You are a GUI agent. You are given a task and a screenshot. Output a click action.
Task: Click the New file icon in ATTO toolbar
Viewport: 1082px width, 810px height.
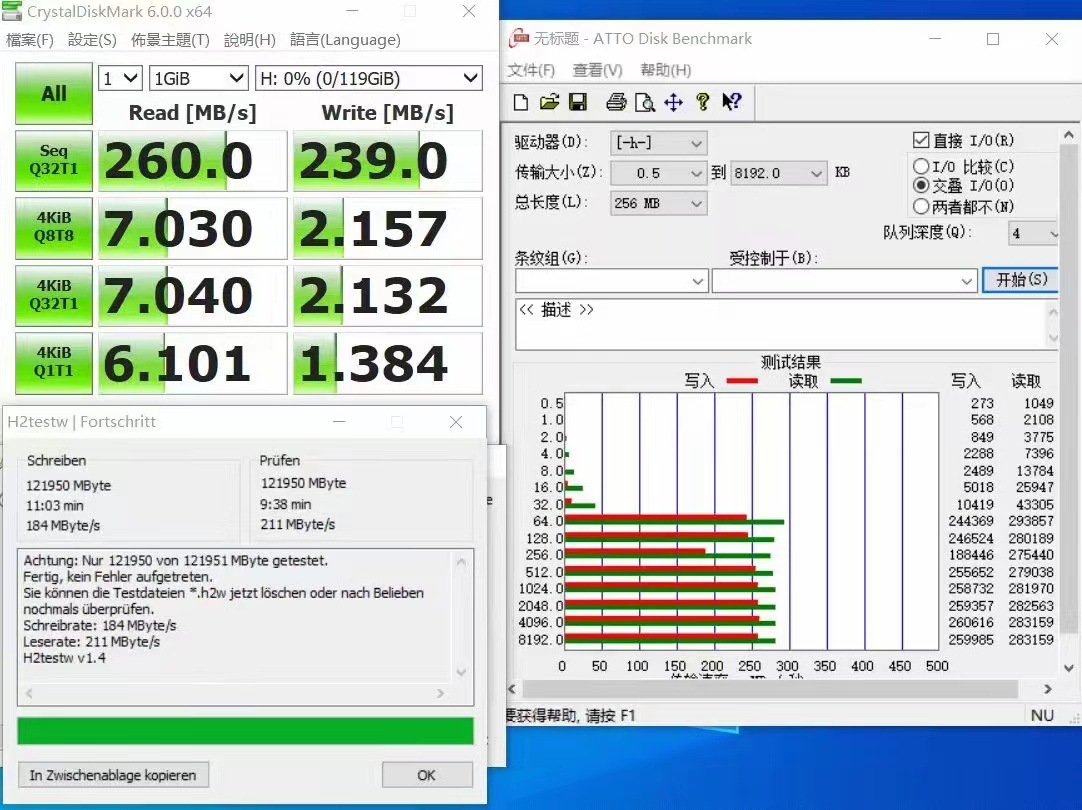[x=522, y=103]
